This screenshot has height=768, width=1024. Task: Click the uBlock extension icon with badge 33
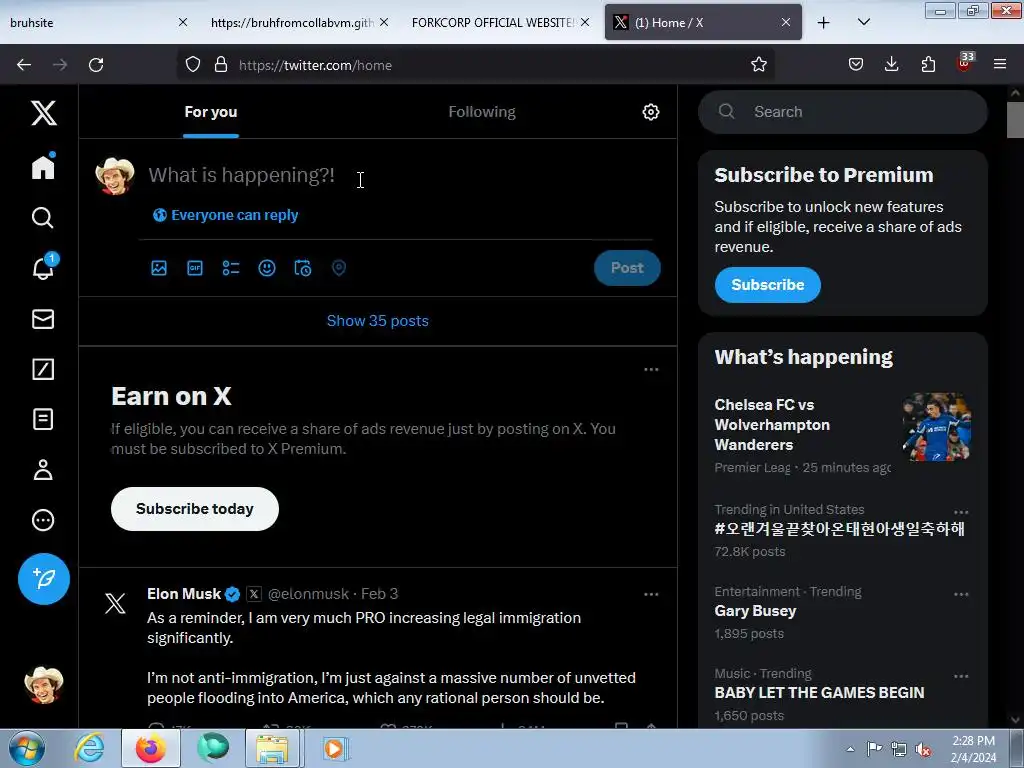[965, 63]
